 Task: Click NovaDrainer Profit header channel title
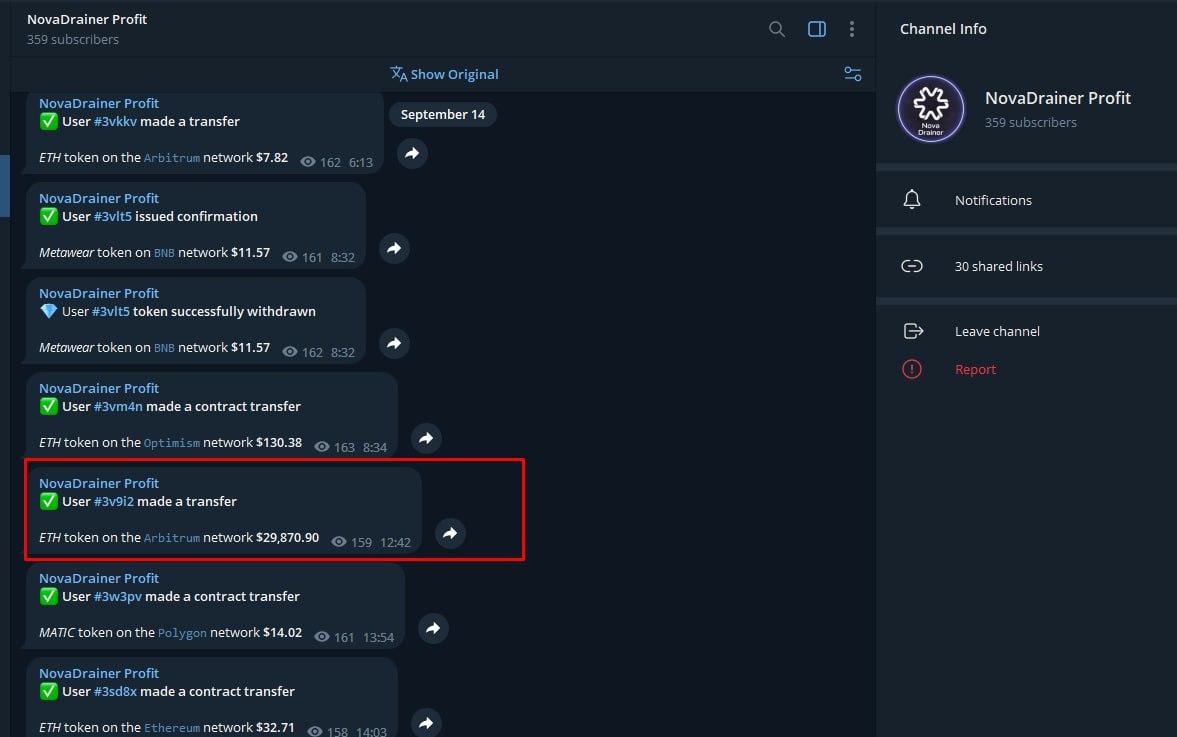(x=87, y=20)
